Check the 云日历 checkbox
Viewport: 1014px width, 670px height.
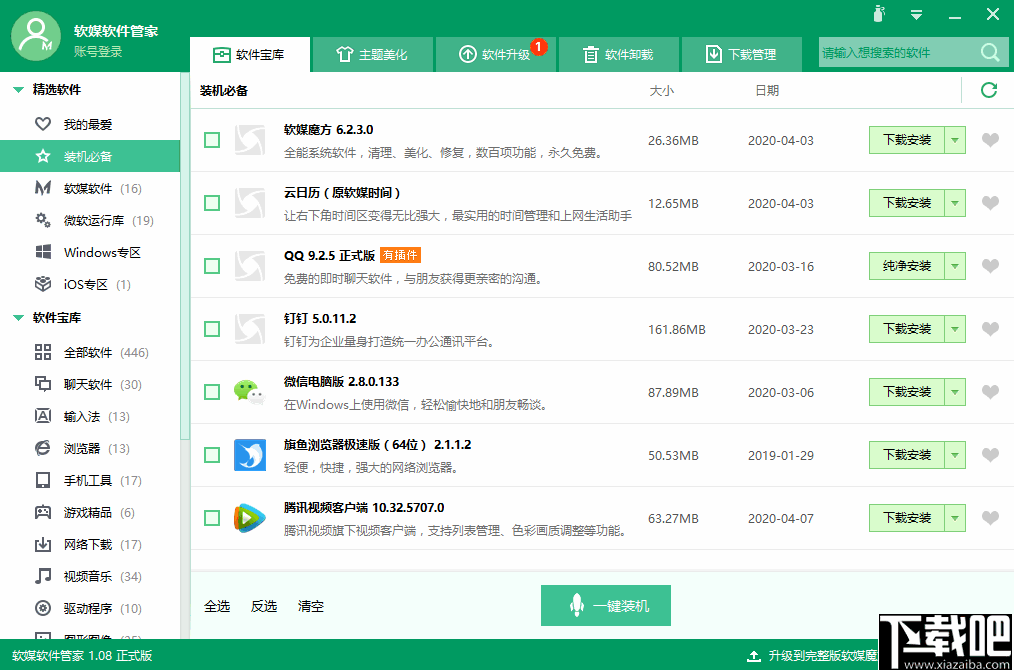211,203
